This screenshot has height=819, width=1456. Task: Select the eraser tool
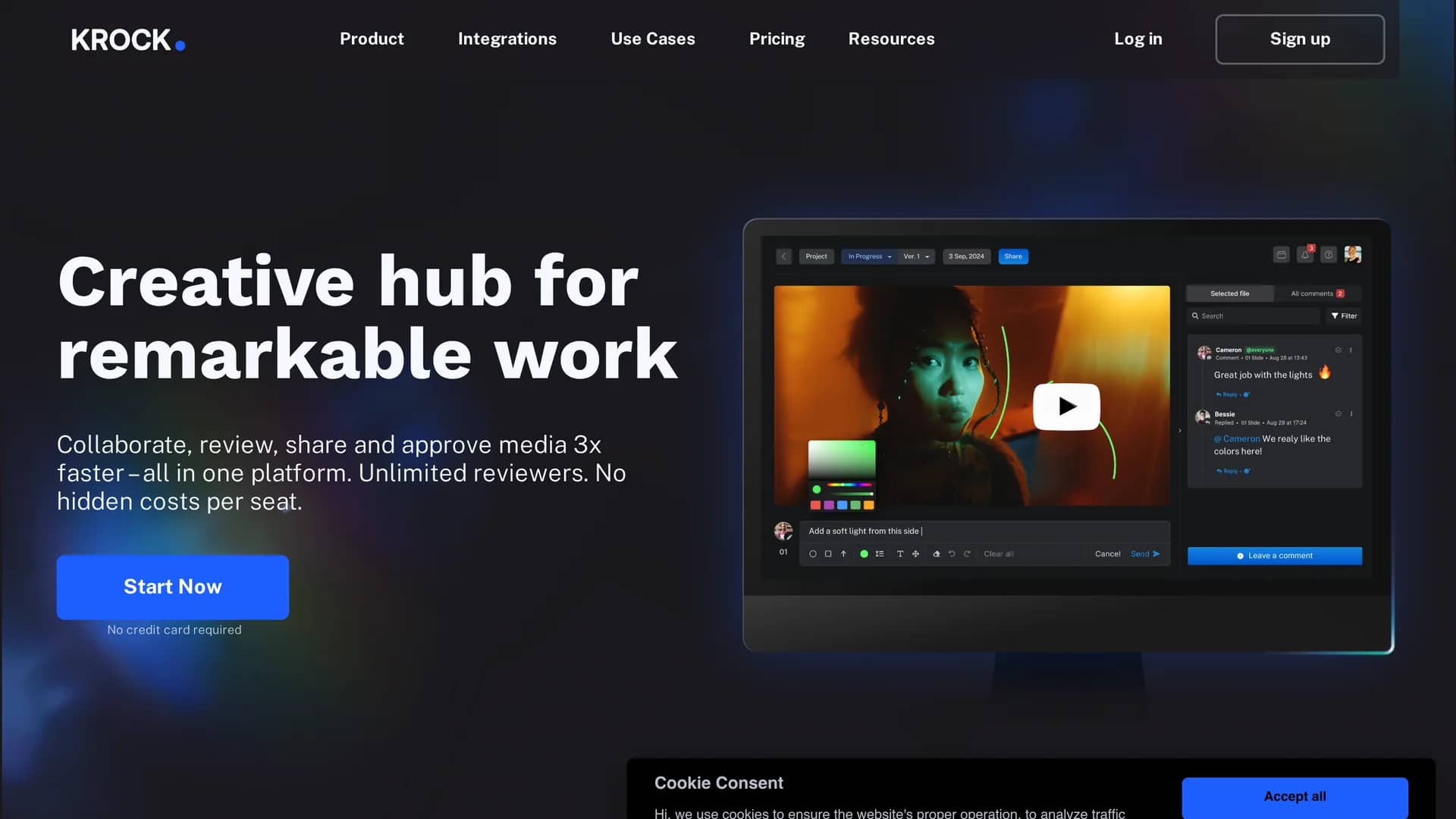[937, 554]
